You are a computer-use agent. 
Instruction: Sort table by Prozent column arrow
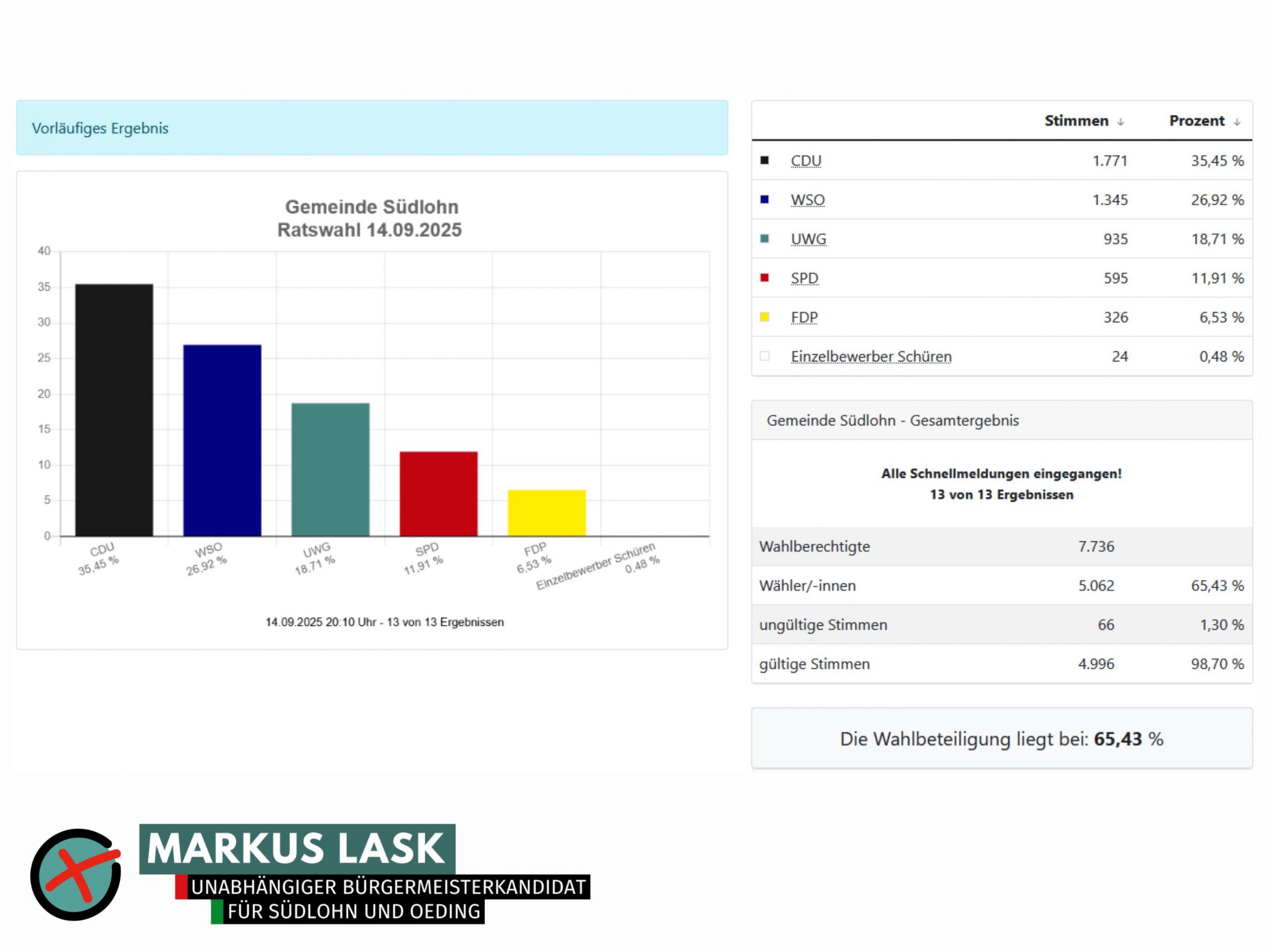coord(1237,121)
